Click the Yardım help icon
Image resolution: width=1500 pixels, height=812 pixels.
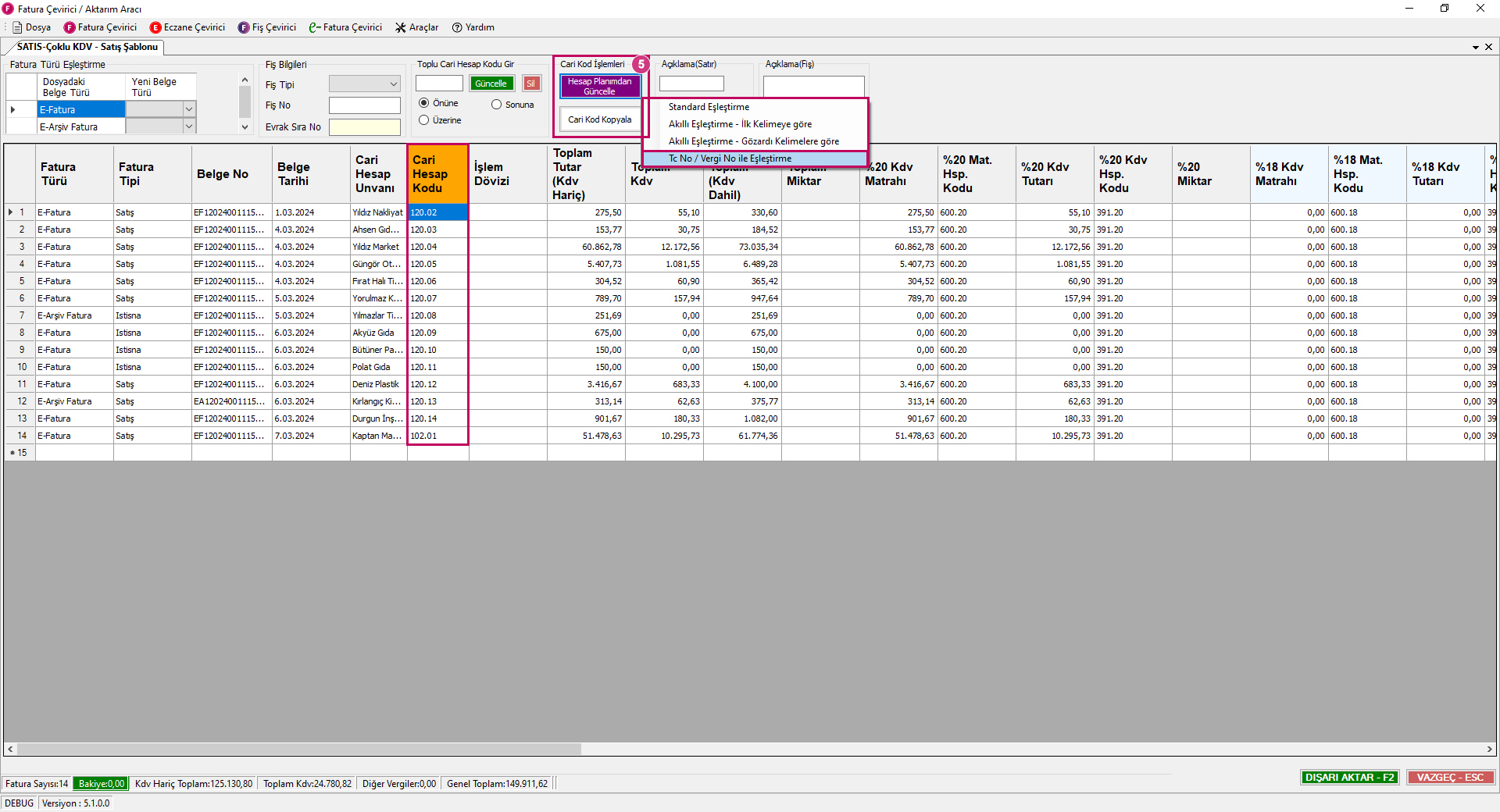tap(457, 27)
